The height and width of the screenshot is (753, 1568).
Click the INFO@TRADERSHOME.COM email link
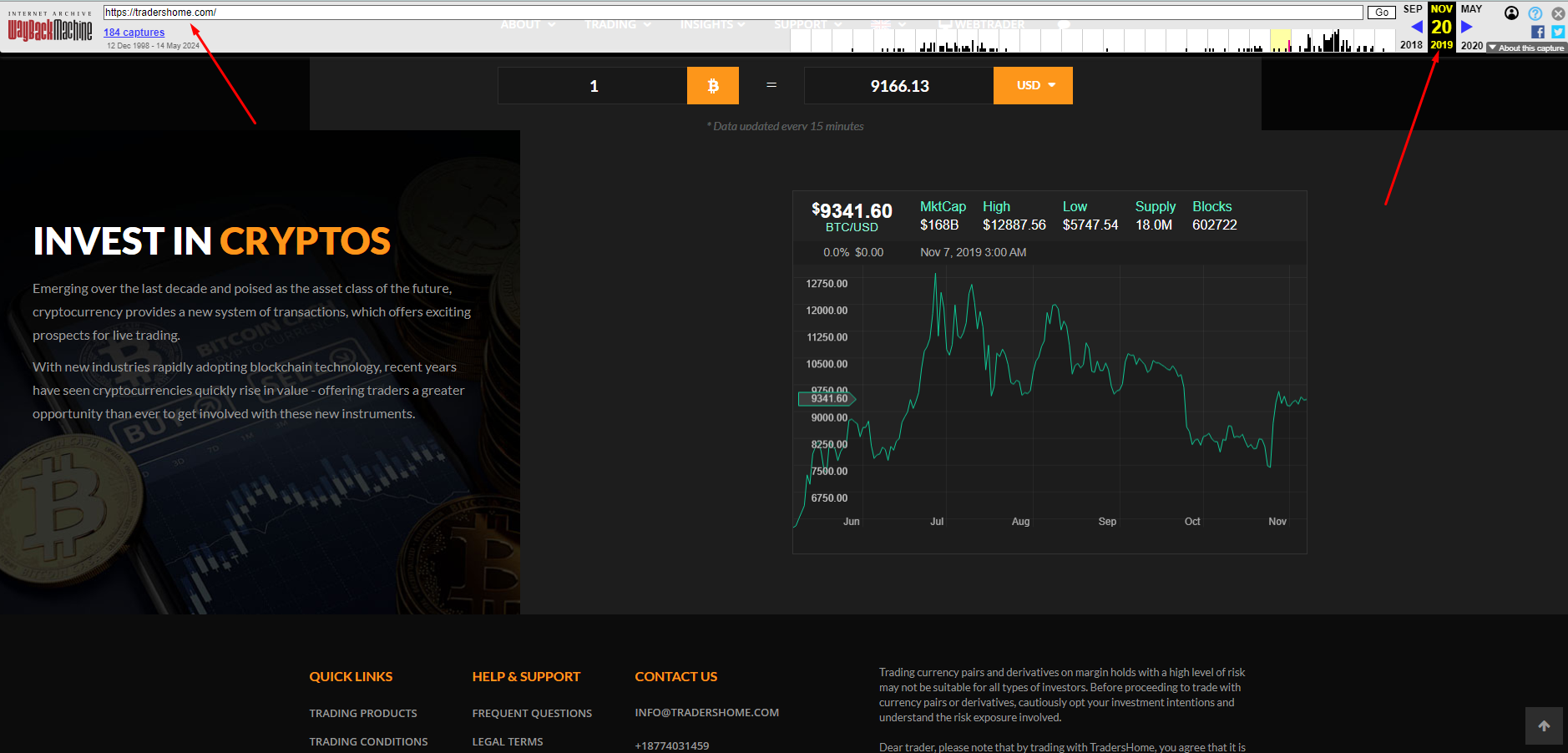706,712
